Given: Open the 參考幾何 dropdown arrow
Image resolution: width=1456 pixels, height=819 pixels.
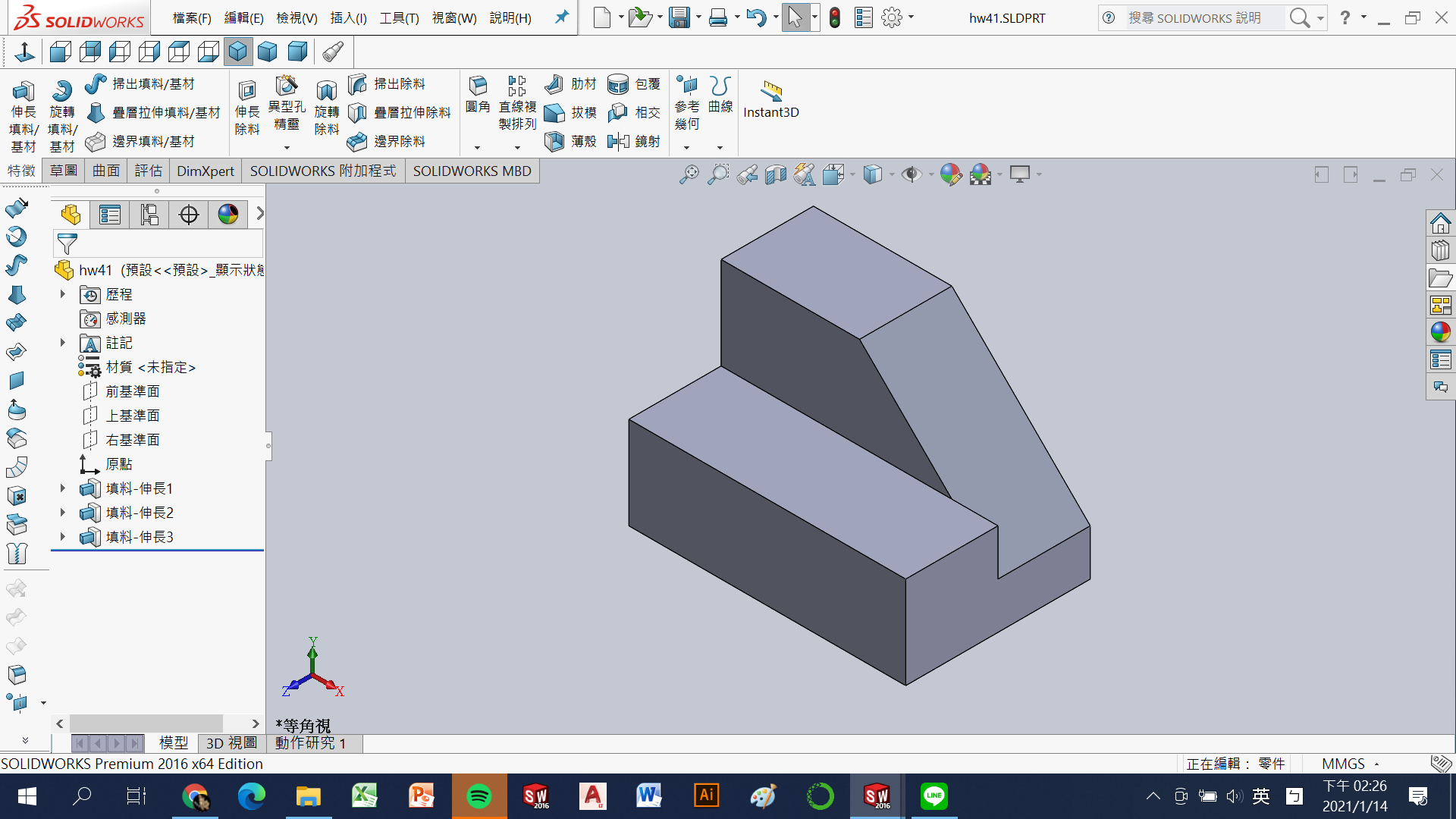Looking at the screenshot, I should click(686, 148).
